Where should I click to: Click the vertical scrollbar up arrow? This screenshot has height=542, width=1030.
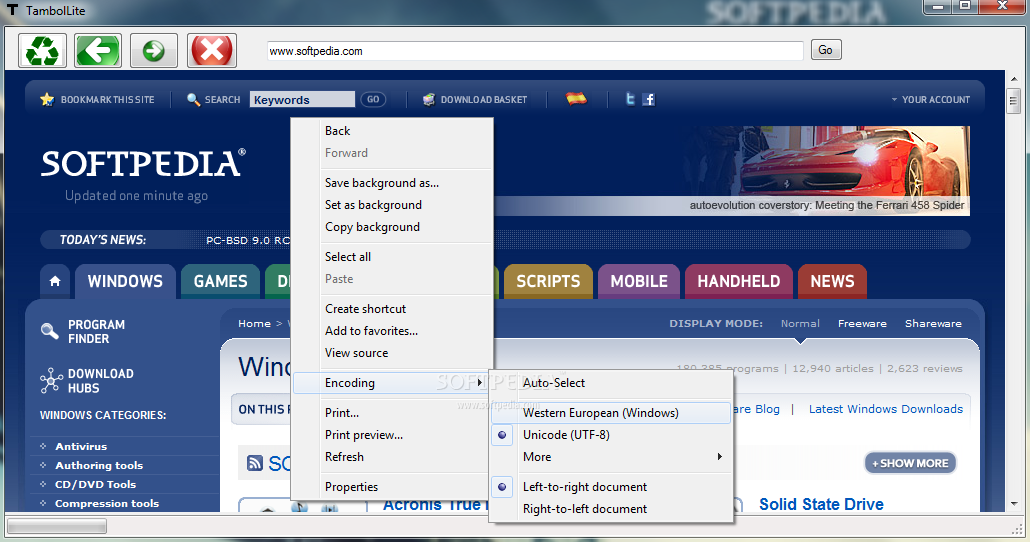1014,79
